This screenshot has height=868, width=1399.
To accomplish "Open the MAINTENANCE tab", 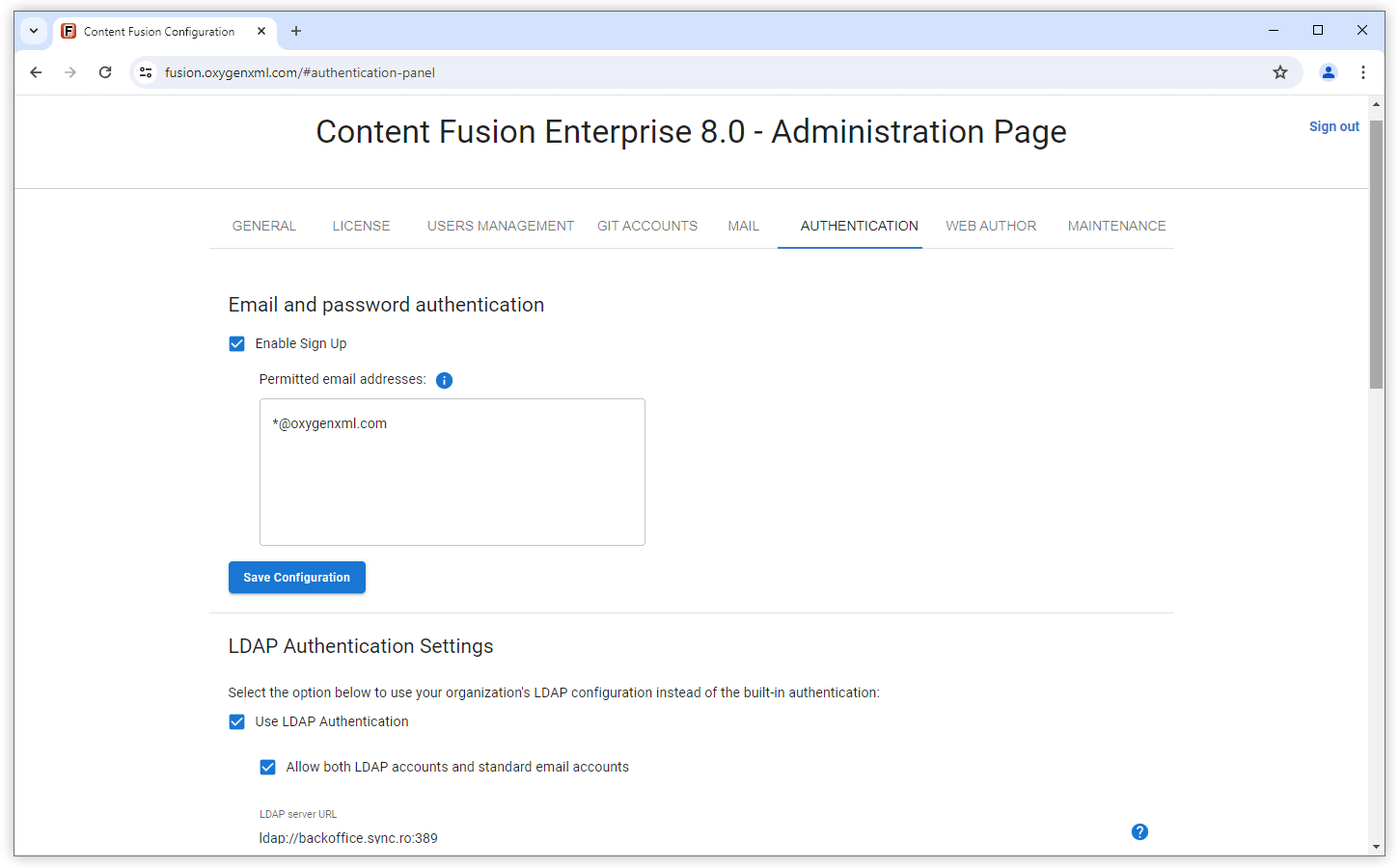I will coord(1117,226).
